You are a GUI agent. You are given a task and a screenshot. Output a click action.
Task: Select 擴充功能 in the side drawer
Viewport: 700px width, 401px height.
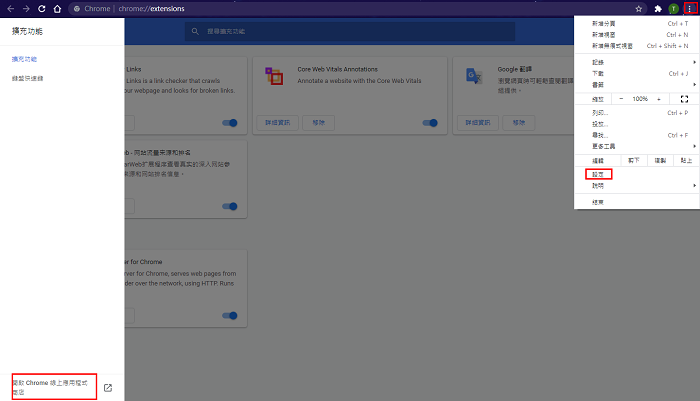pyautogui.click(x=24, y=59)
